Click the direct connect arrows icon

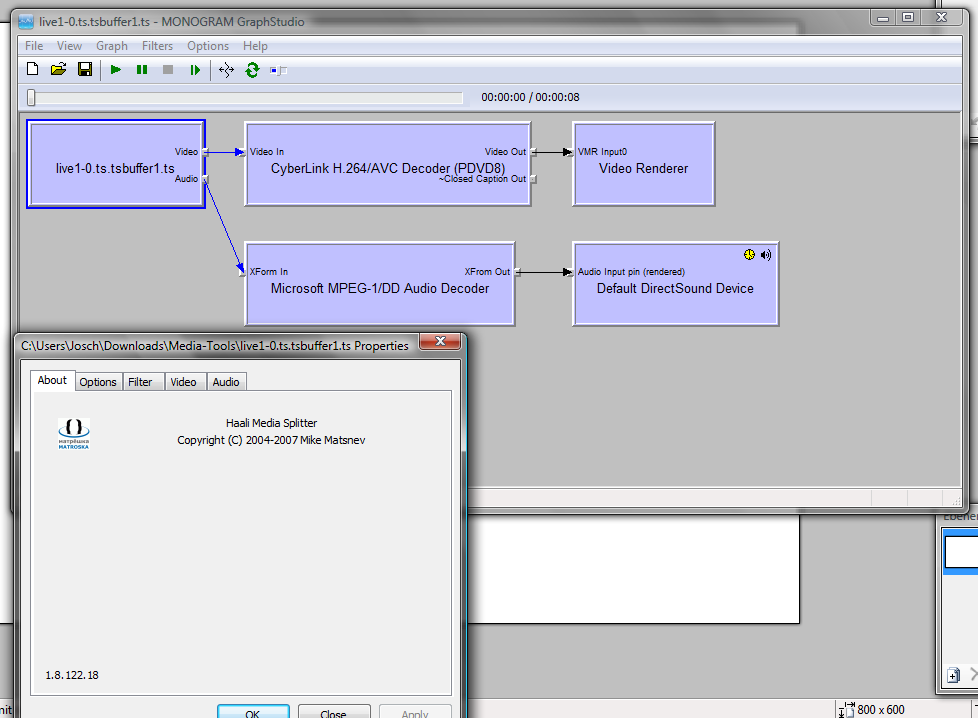(226, 70)
